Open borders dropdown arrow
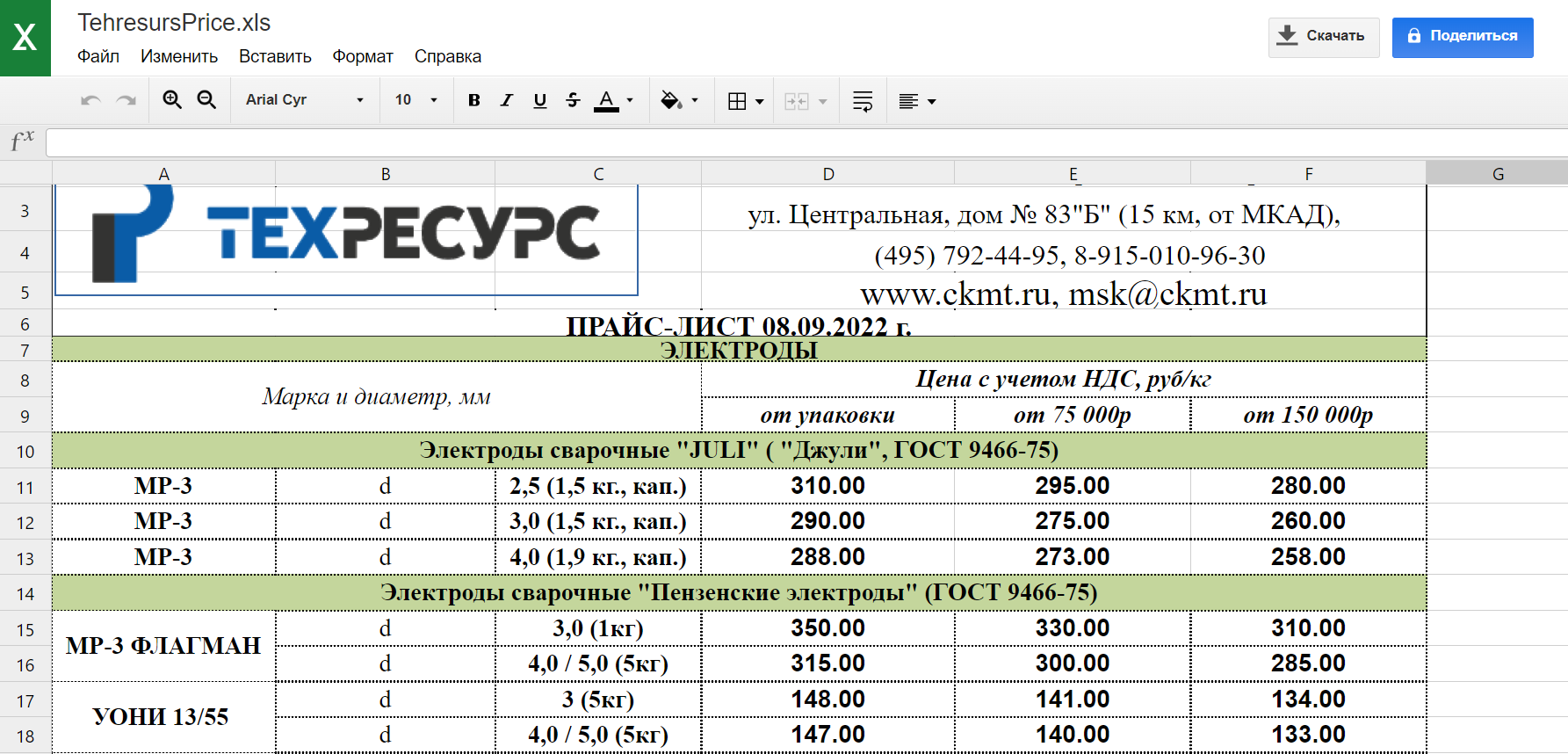This screenshot has width=1568, height=754. point(760,101)
